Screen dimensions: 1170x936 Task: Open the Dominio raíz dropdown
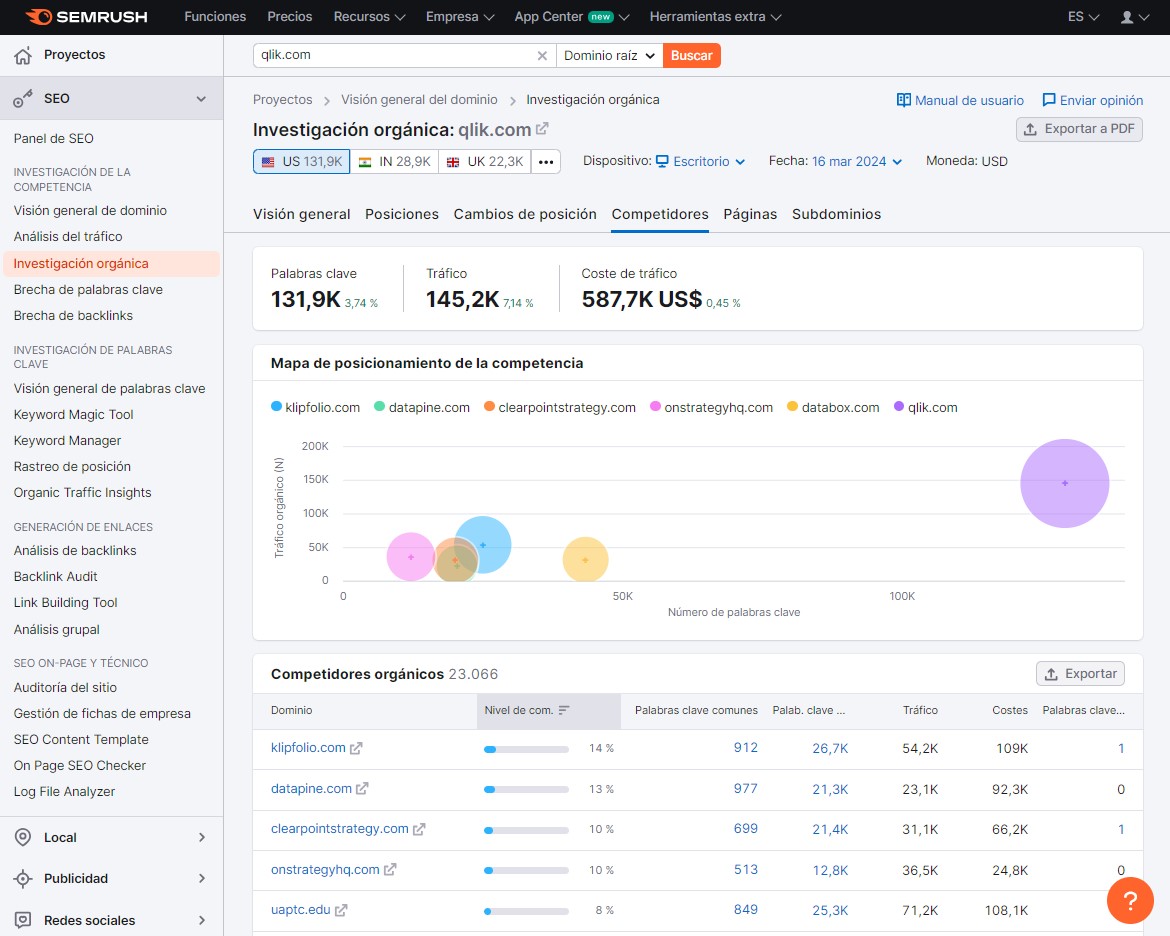(x=609, y=56)
